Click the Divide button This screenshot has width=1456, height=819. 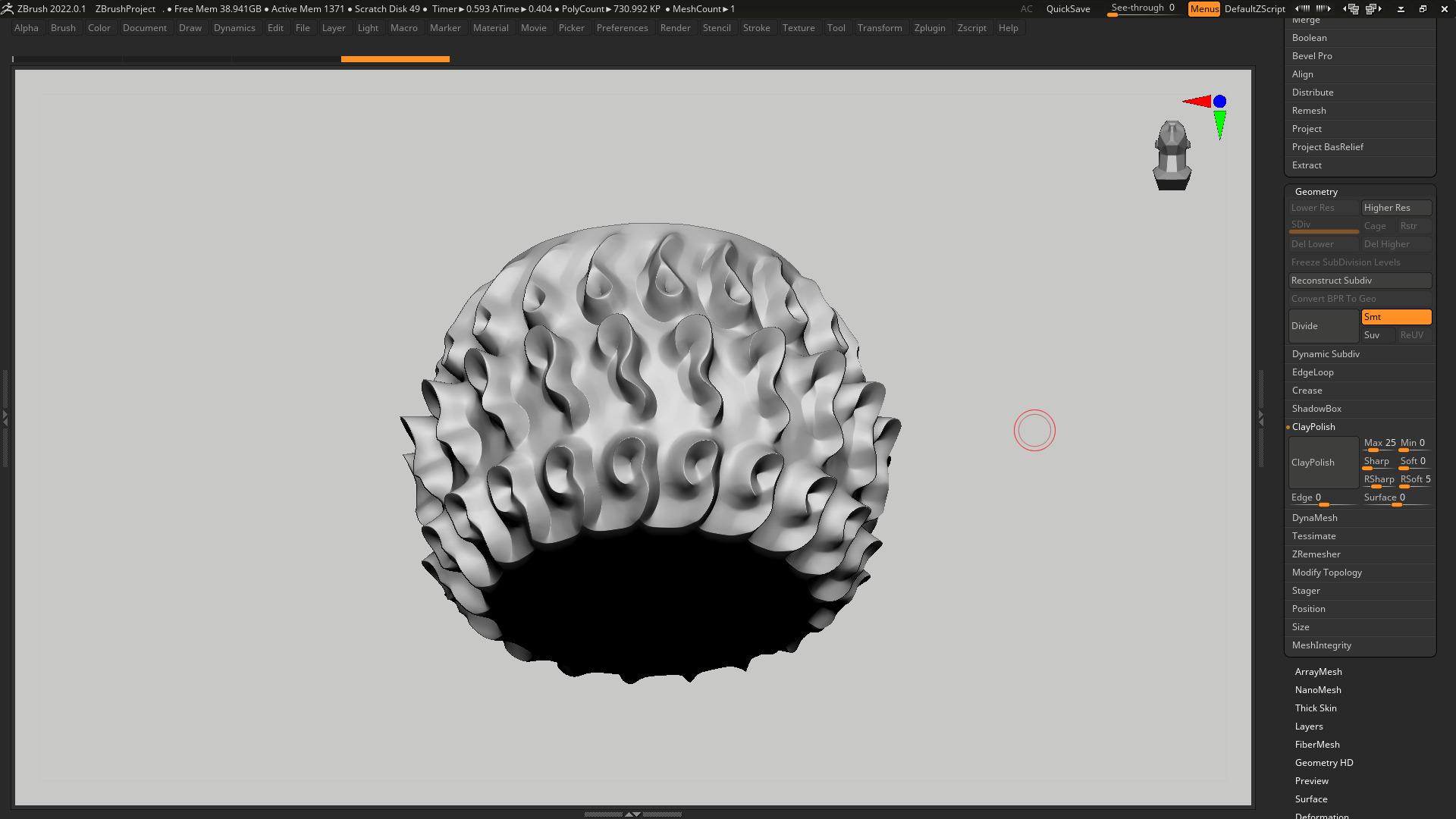click(x=1323, y=326)
